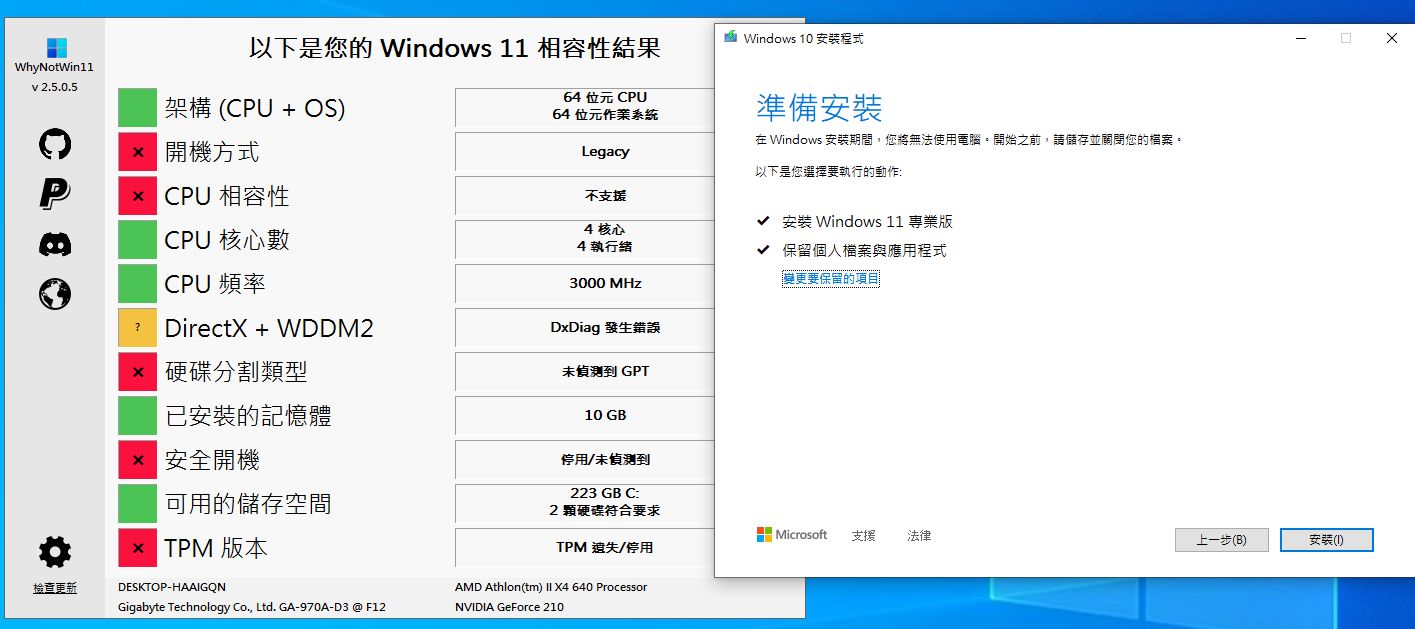Select the CPU 相容性 row label
The width and height of the screenshot is (1415, 629).
tap(227, 196)
